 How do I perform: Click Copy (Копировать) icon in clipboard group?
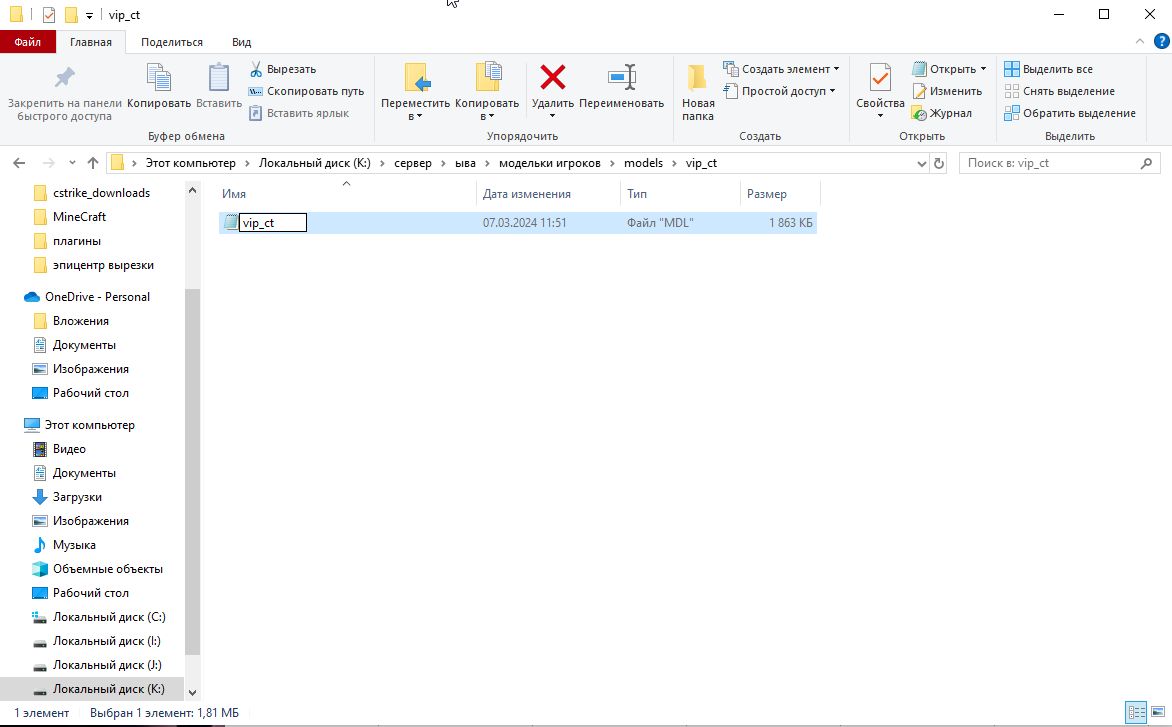(x=158, y=78)
